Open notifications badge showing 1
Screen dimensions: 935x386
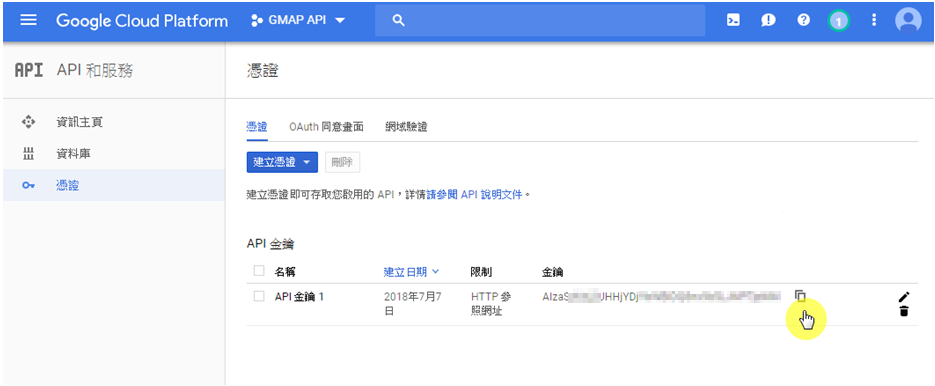tap(838, 21)
